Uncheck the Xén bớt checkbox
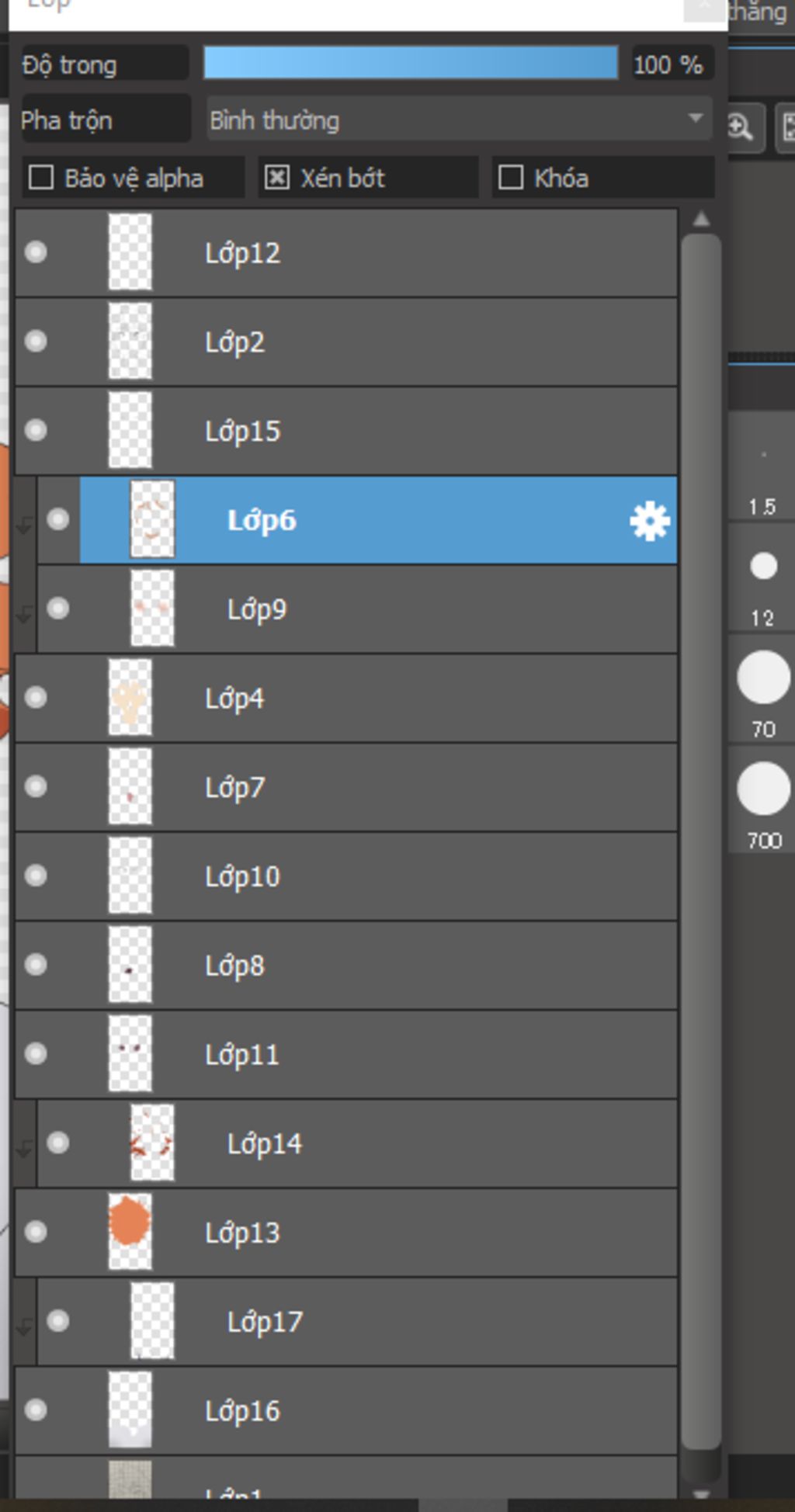 point(276,178)
